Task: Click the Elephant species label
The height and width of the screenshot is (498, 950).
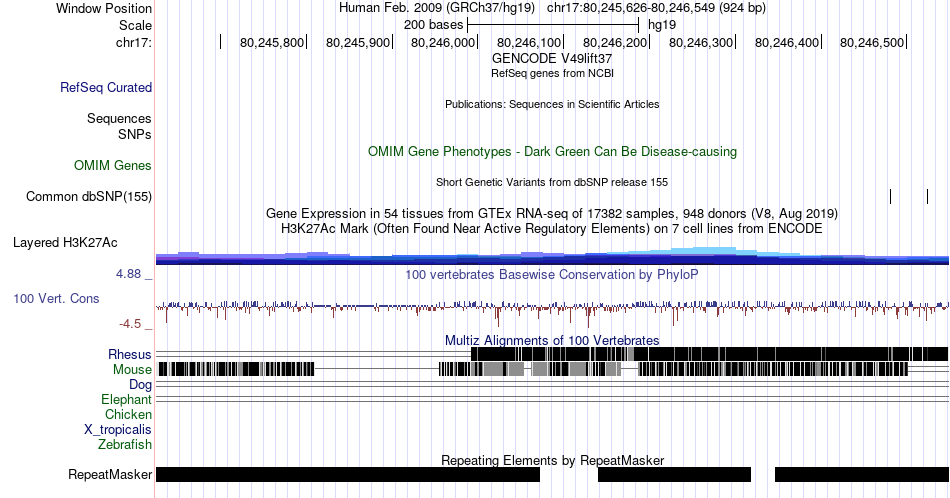Action: pos(127,399)
